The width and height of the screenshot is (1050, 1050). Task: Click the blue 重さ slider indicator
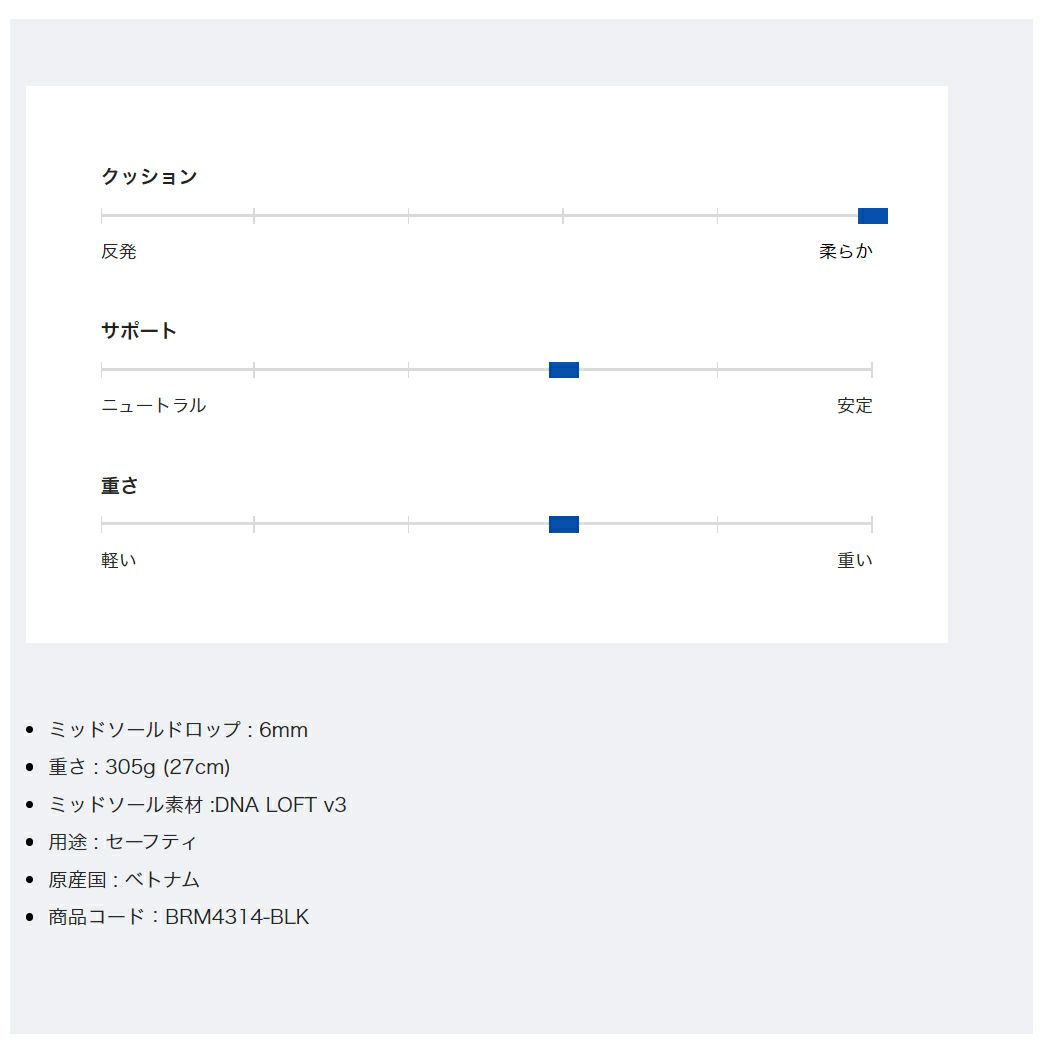pos(563,524)
